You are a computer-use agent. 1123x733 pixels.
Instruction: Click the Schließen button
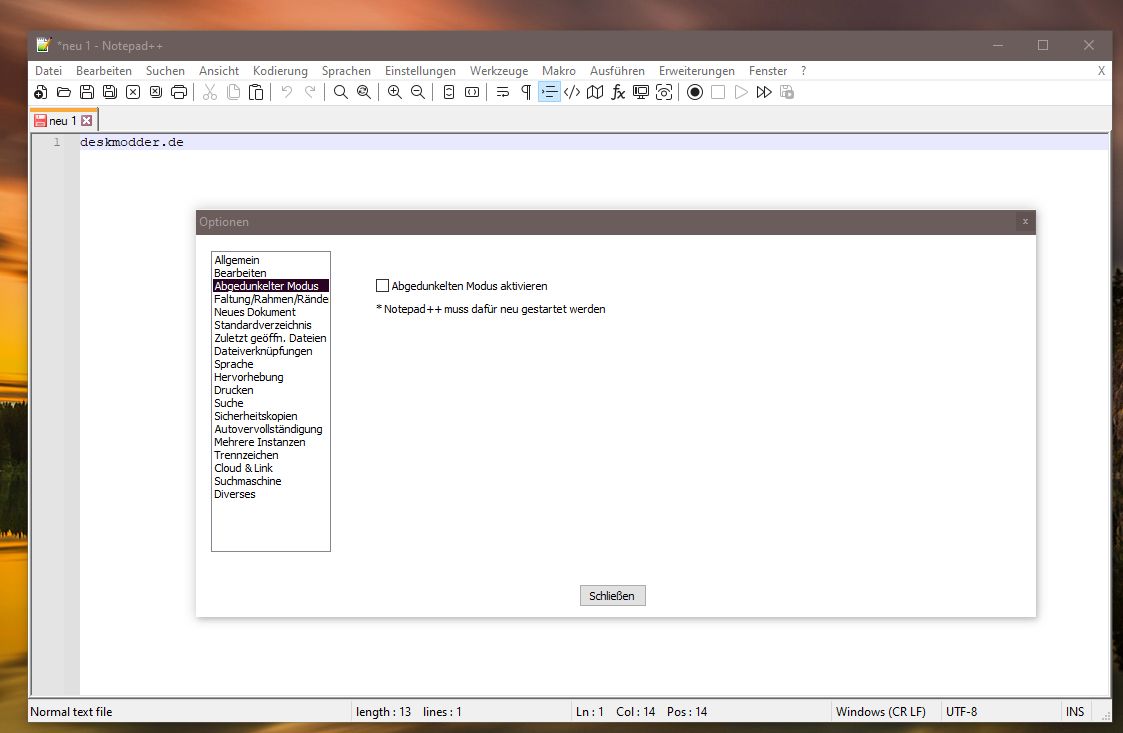pos(612,595)
